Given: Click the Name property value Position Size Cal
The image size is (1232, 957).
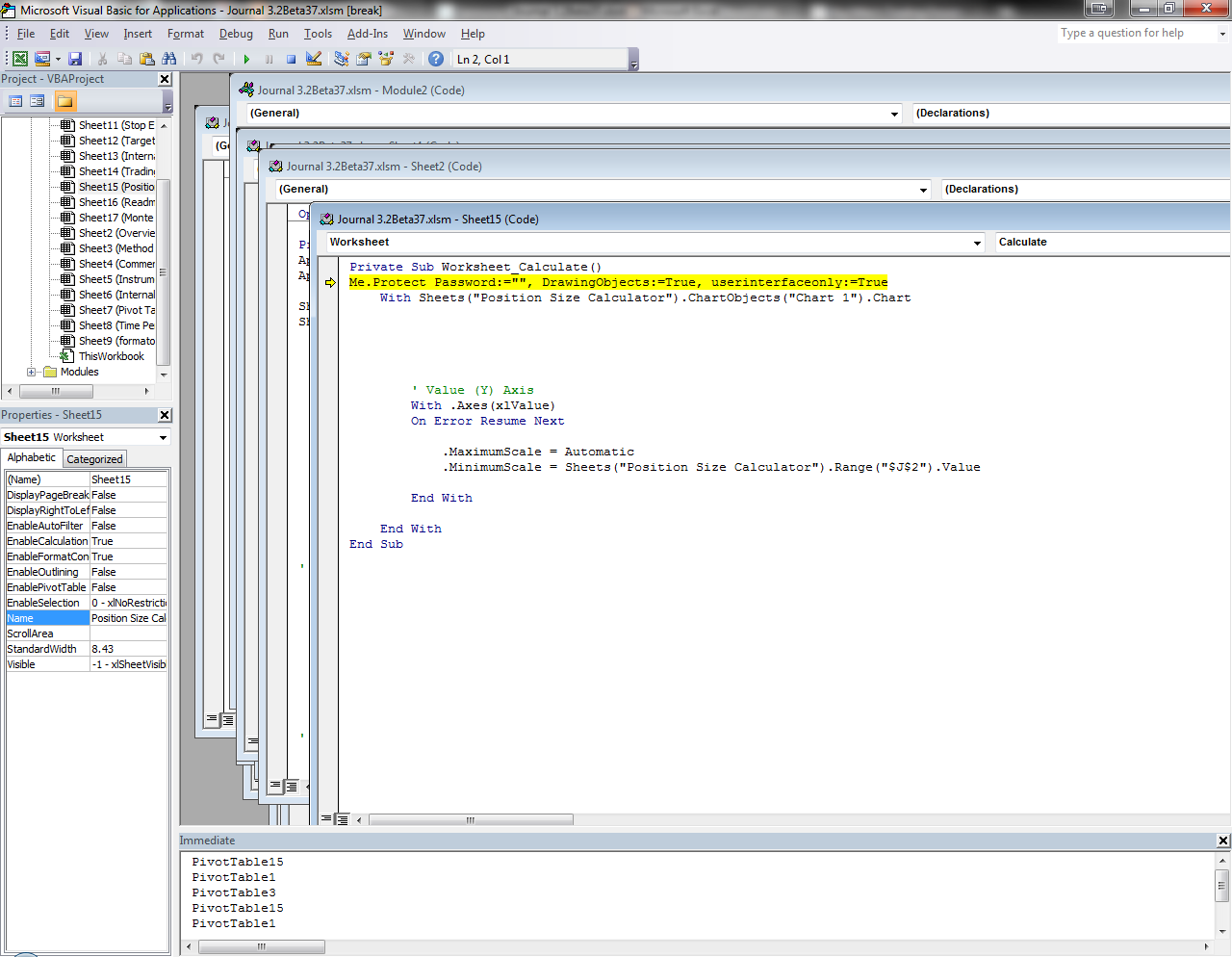Looking at the screenshot, I should click(x=129, y=618).
